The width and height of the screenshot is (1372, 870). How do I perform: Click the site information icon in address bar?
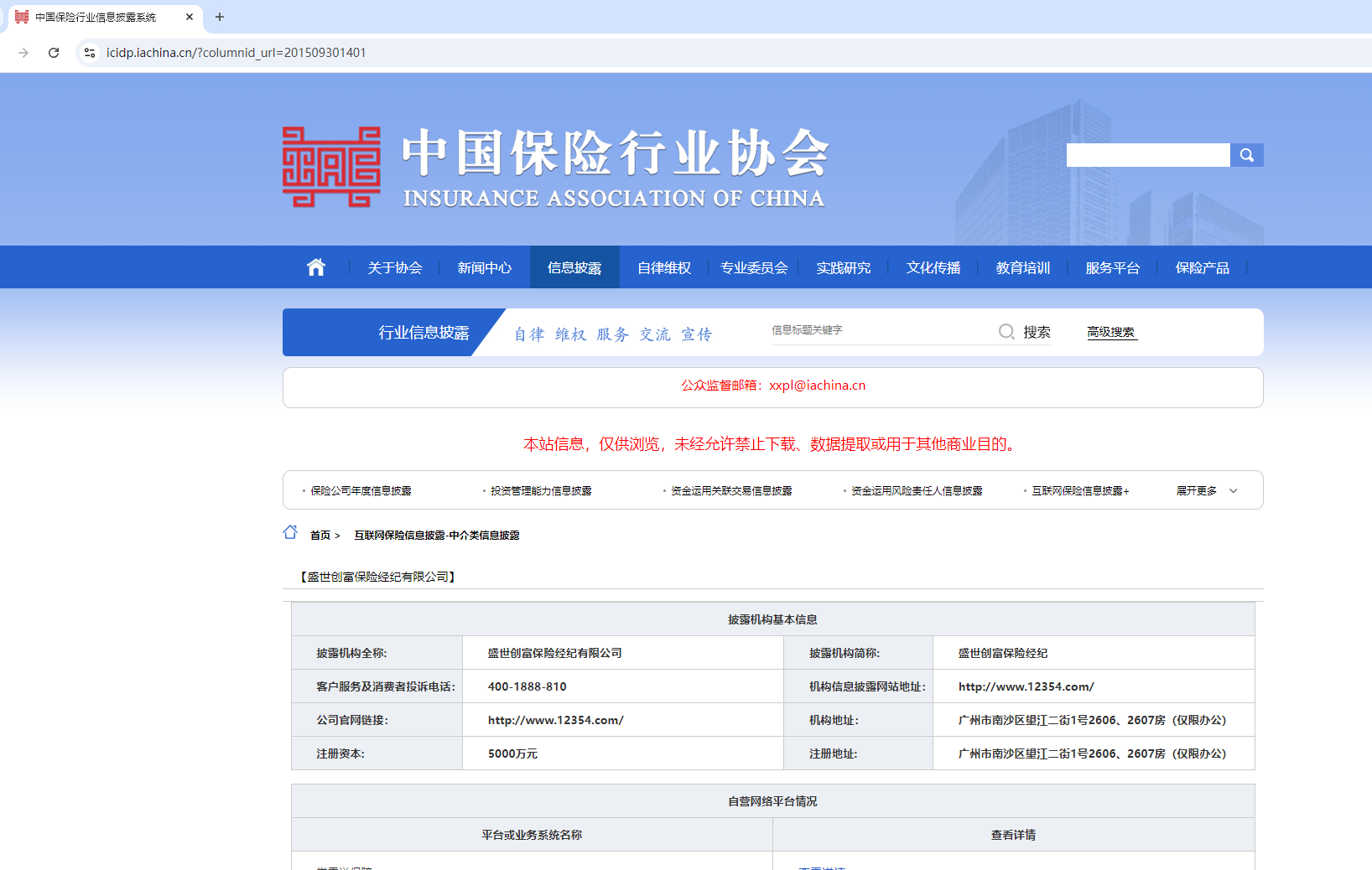90,53
